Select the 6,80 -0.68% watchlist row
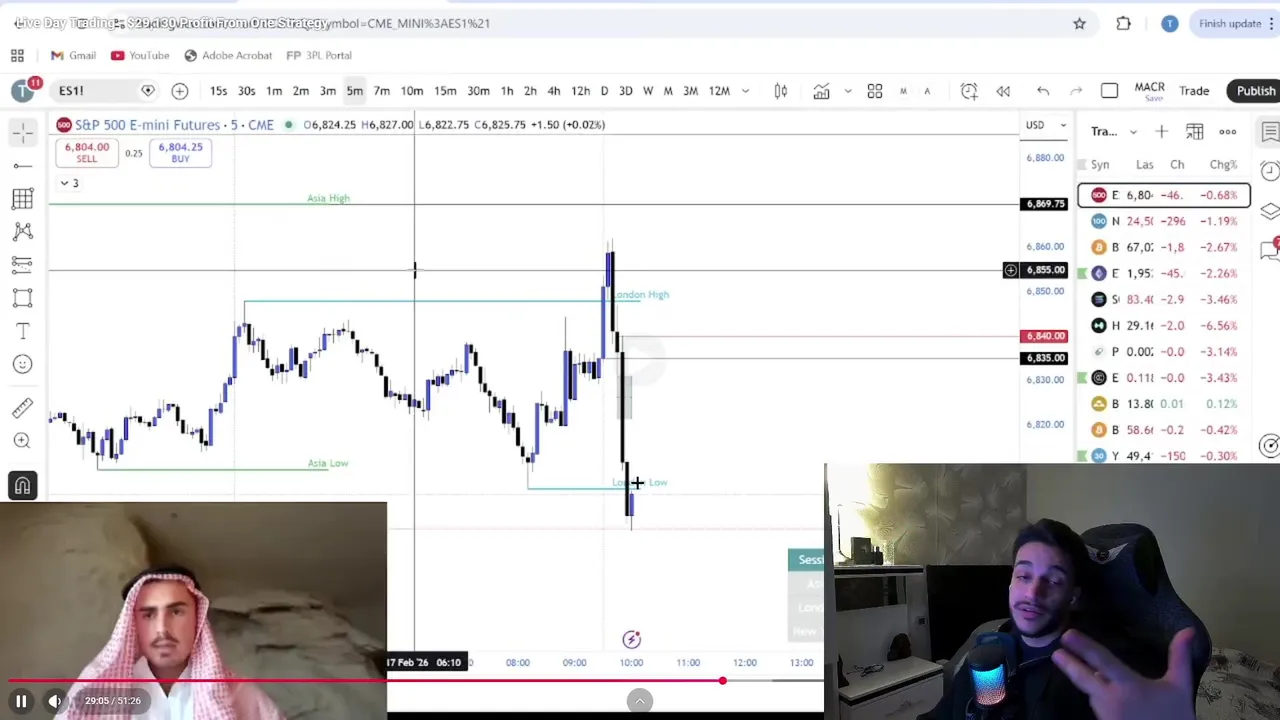Viewport: 1280px width, 720px height. pos(1164,195)
